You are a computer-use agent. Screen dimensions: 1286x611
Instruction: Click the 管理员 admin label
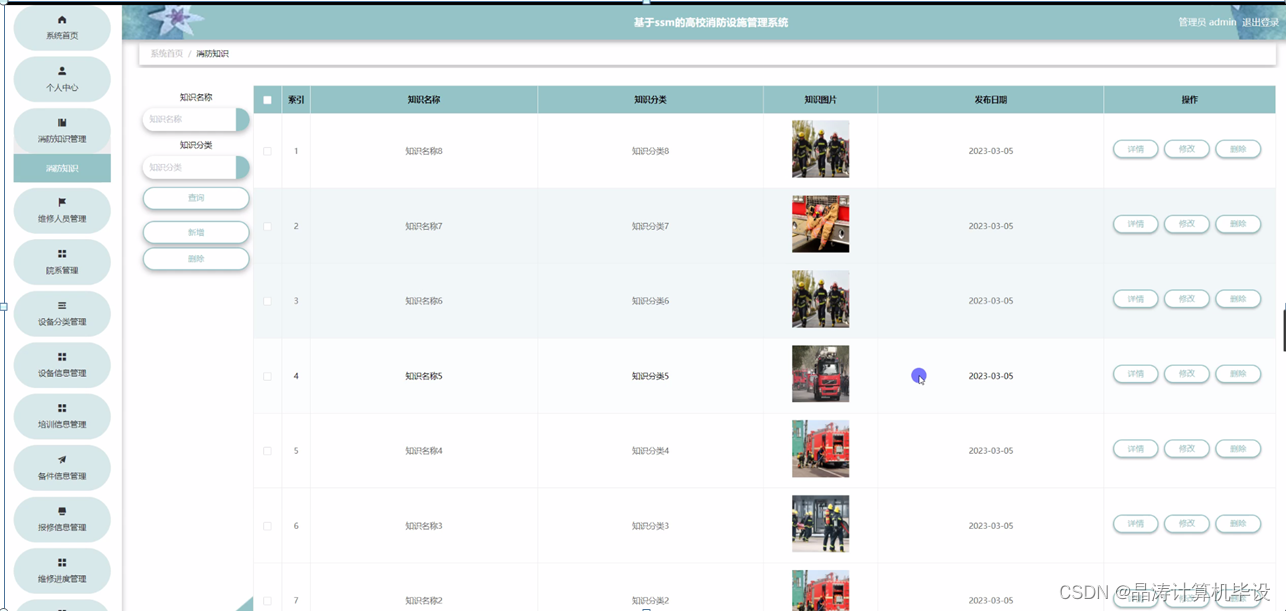1207,22
